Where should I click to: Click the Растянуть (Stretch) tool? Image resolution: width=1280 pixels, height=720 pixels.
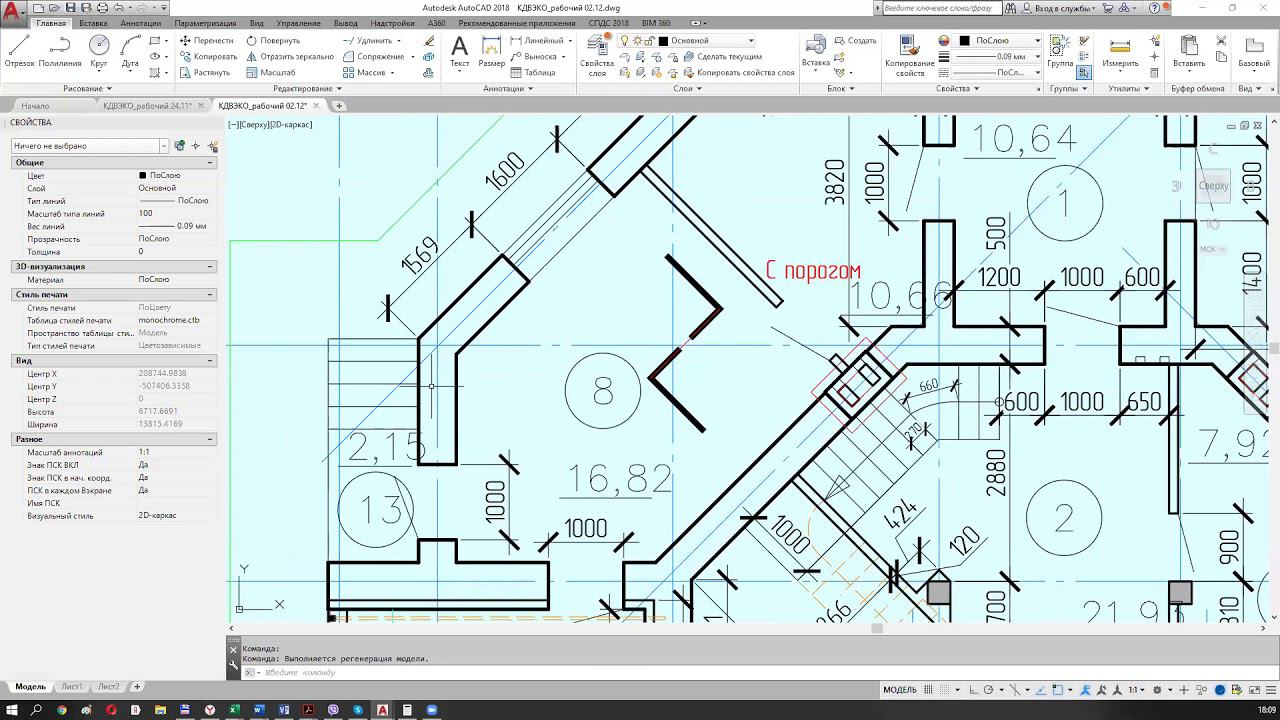205,73
